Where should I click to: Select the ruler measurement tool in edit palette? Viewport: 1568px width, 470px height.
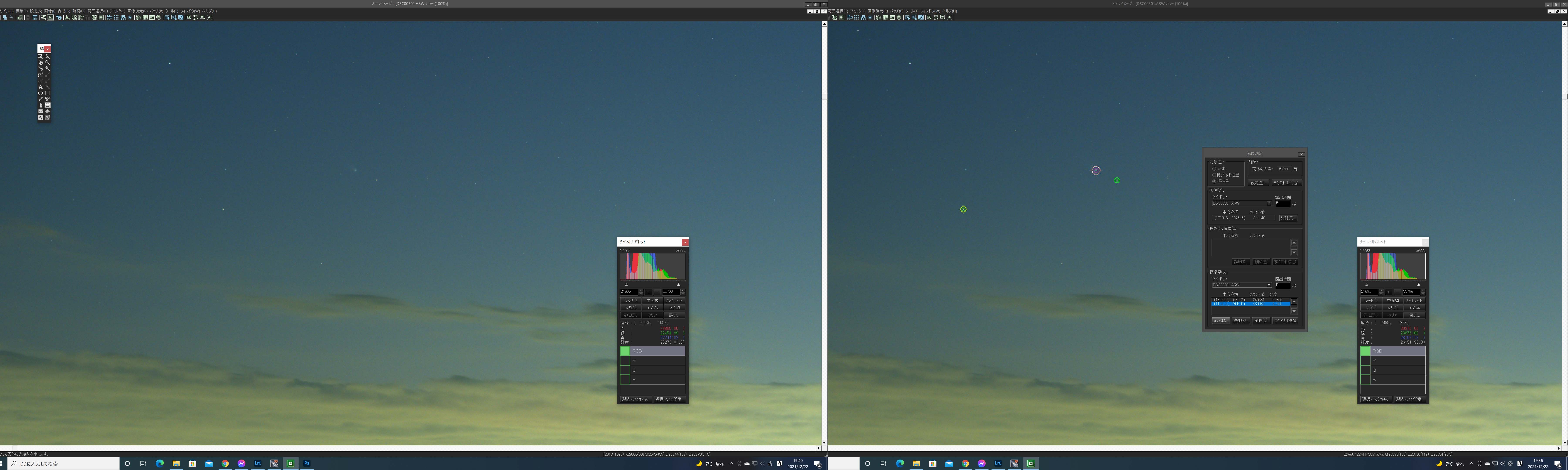click(x=41, y=105)
